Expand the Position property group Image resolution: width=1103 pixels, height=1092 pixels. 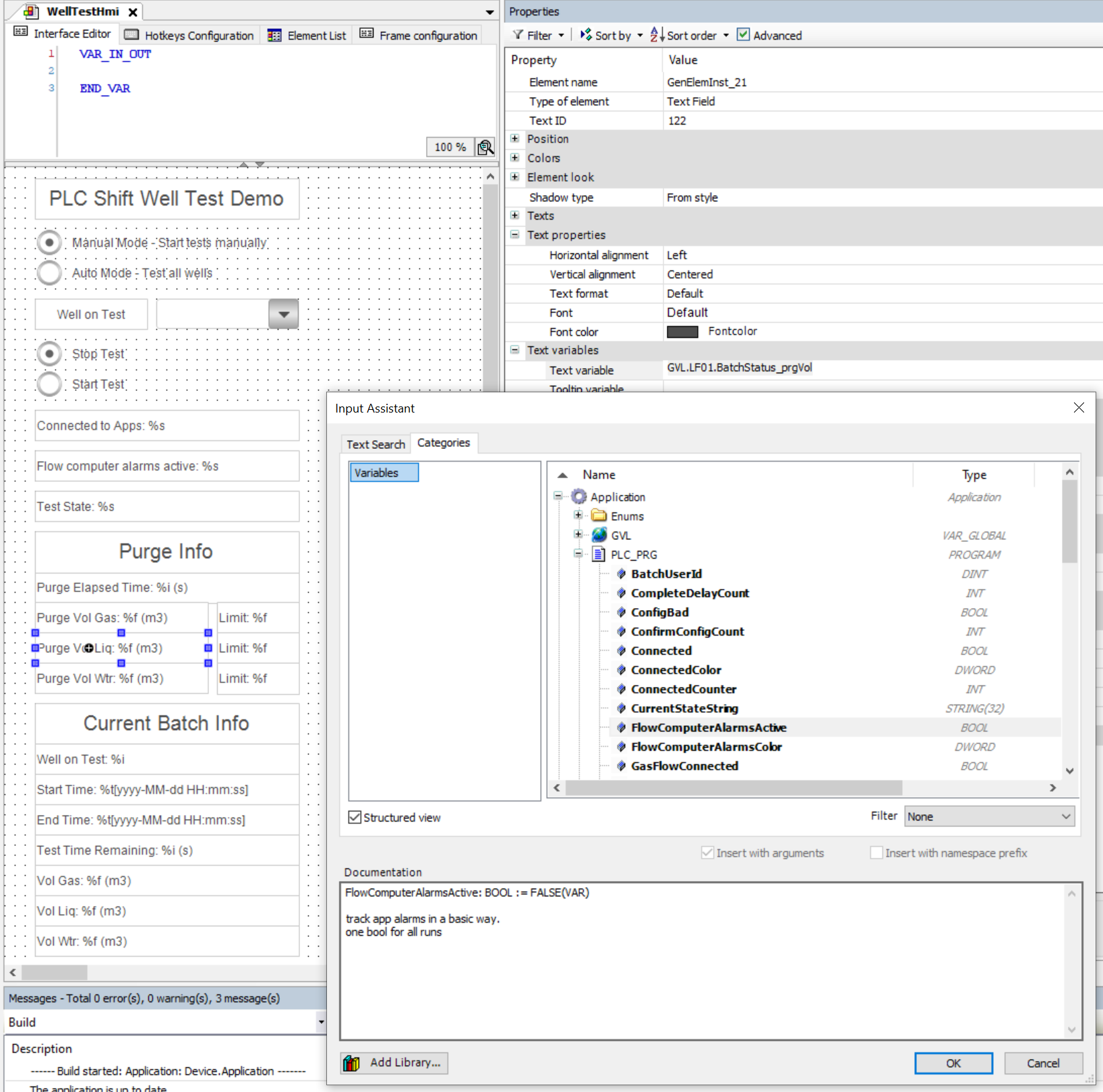pos(515,139)
